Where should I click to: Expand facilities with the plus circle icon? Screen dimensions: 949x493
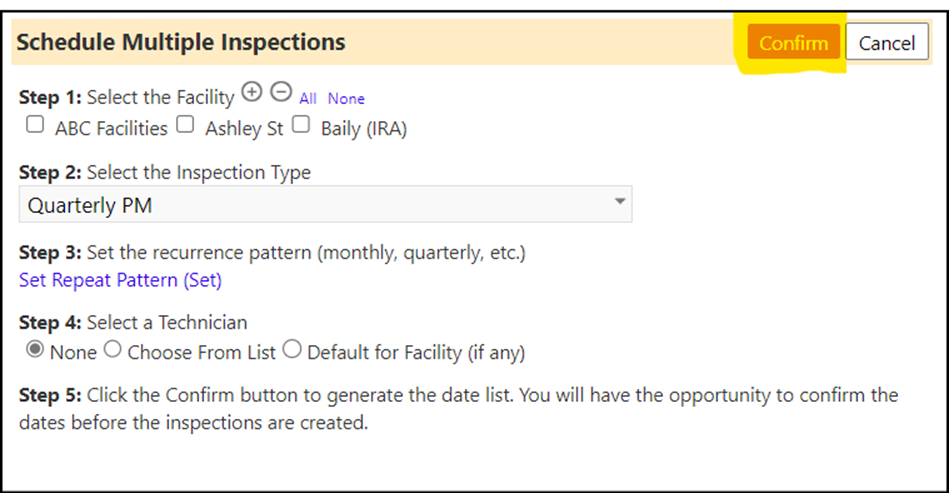(252, 92)
